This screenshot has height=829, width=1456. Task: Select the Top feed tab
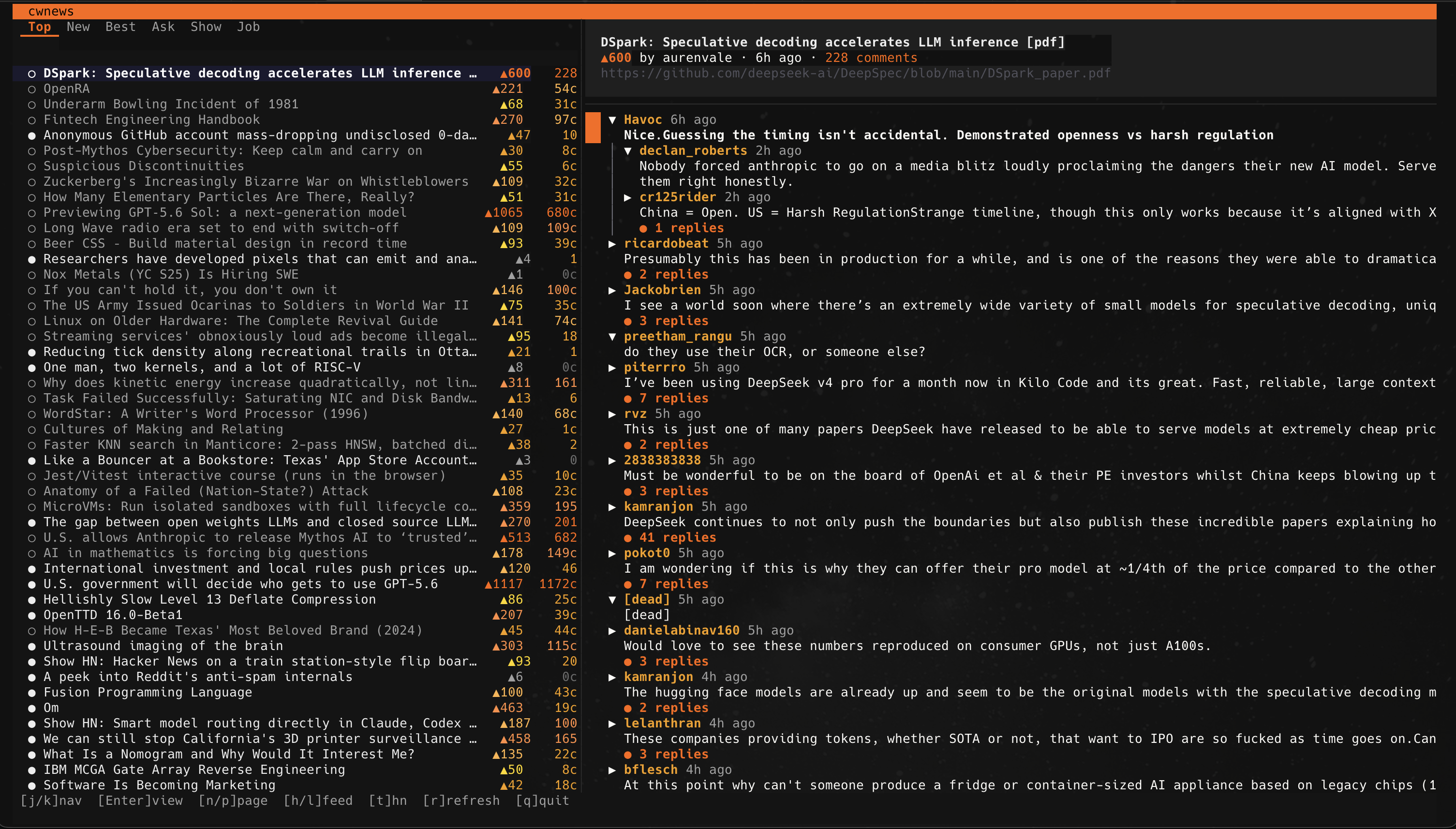pos(39,27)
